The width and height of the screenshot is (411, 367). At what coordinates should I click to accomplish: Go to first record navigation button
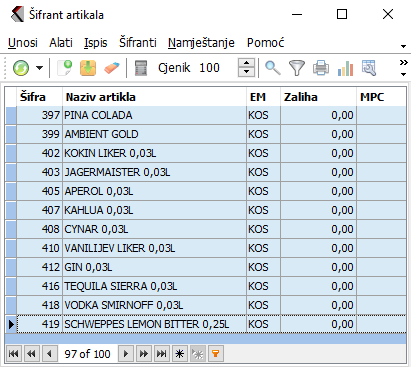coord(14,354)
